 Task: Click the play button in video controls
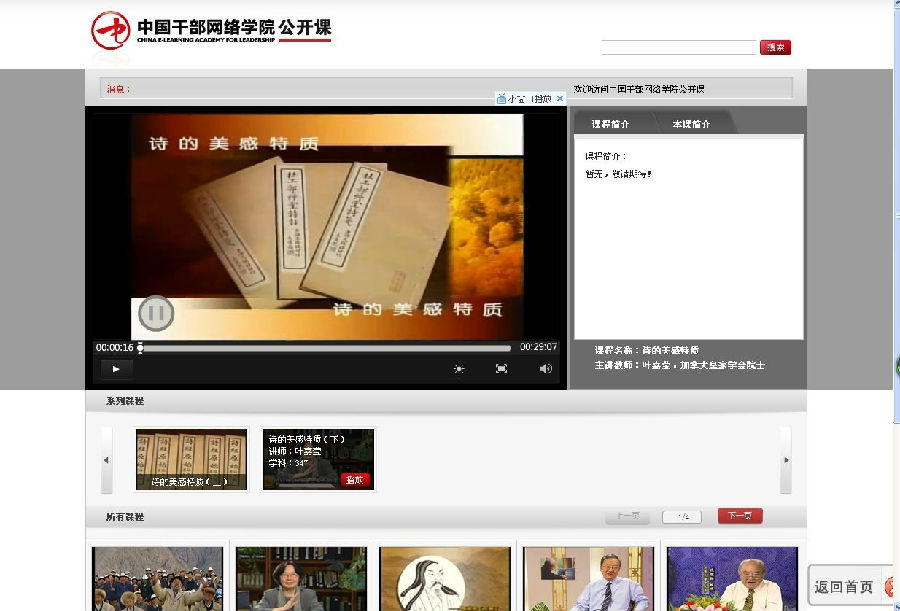[x=116, y=369]
